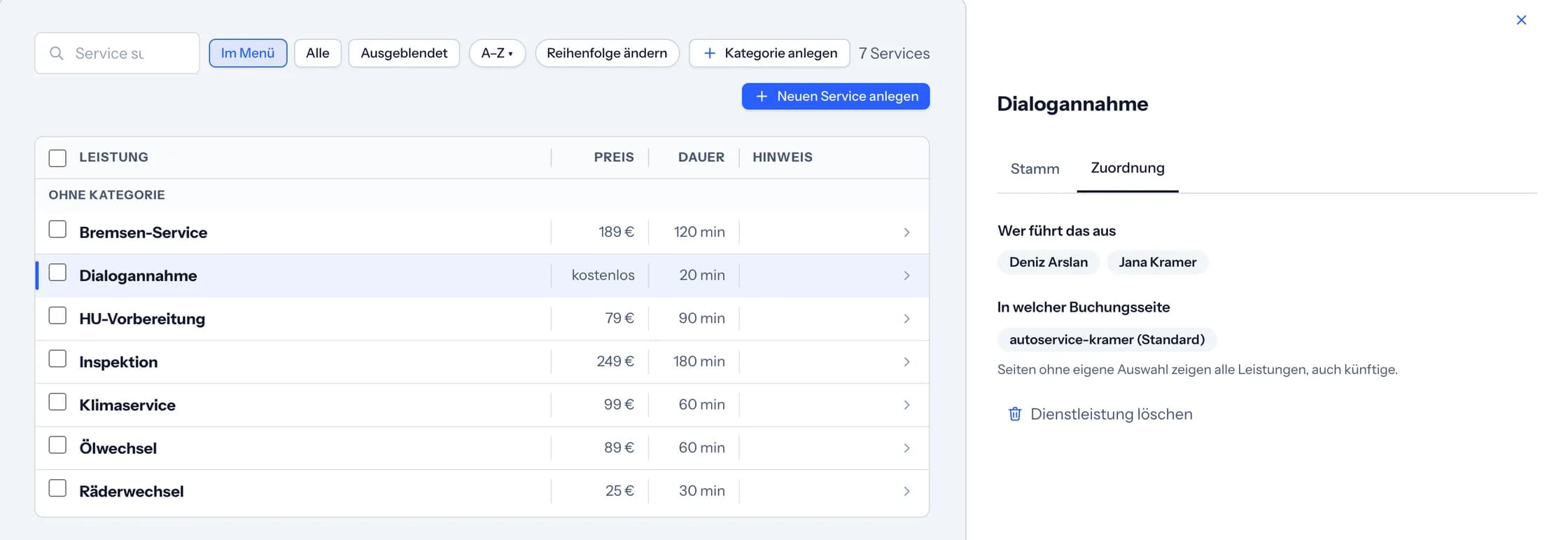1568x540 pixels.
Task: Click Reihenfolge ändern button
Action: (x=607, y=53)
